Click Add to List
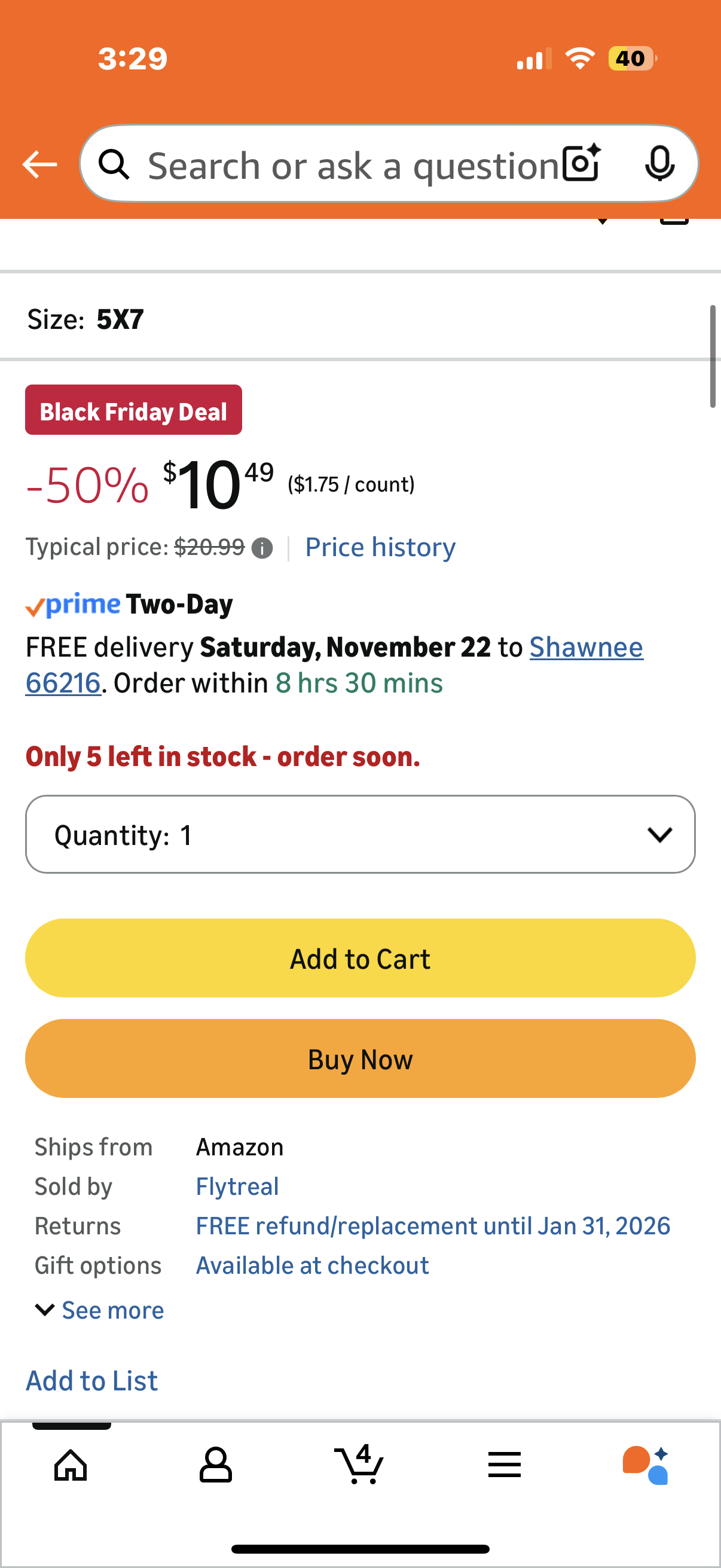Screen dimensions: 721x1568 [x=92, y=1380]
